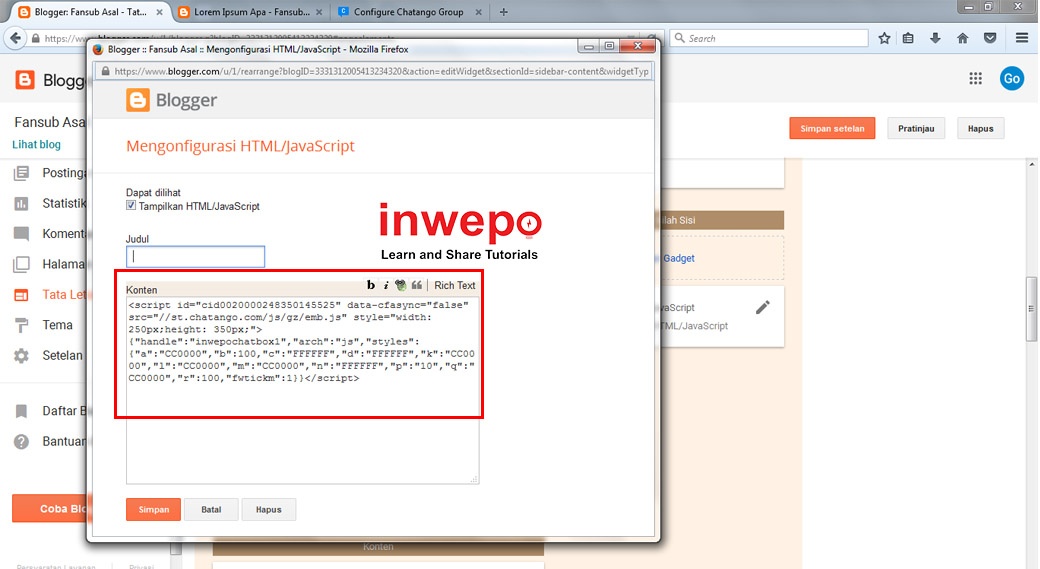Viewport: 1040px width, 569px height.
Task: Bookmark this page with the star icon
Action: point(884,38)
